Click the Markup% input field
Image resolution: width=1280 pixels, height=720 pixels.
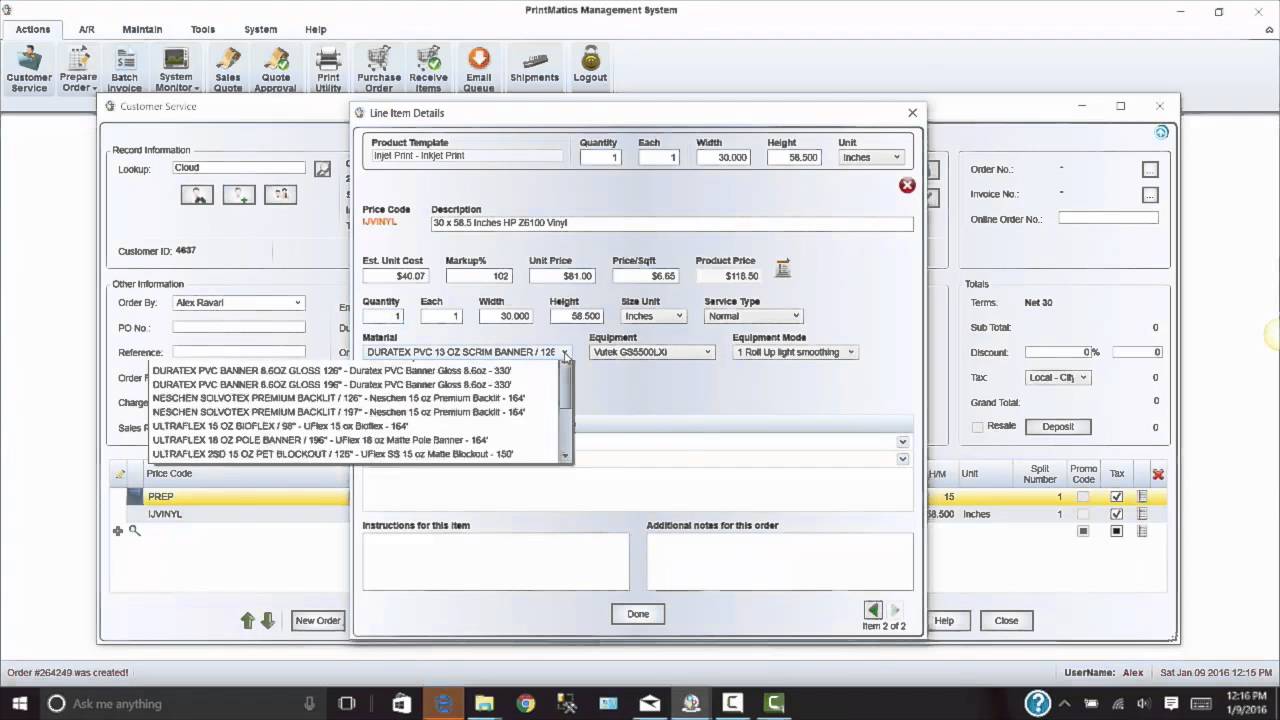click(x=479, y=276)
